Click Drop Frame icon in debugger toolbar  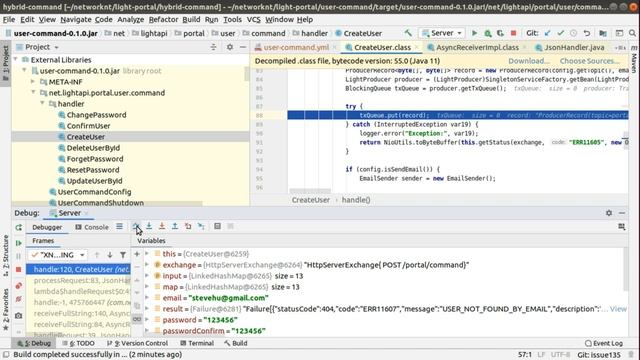click(x=188, y=226)
